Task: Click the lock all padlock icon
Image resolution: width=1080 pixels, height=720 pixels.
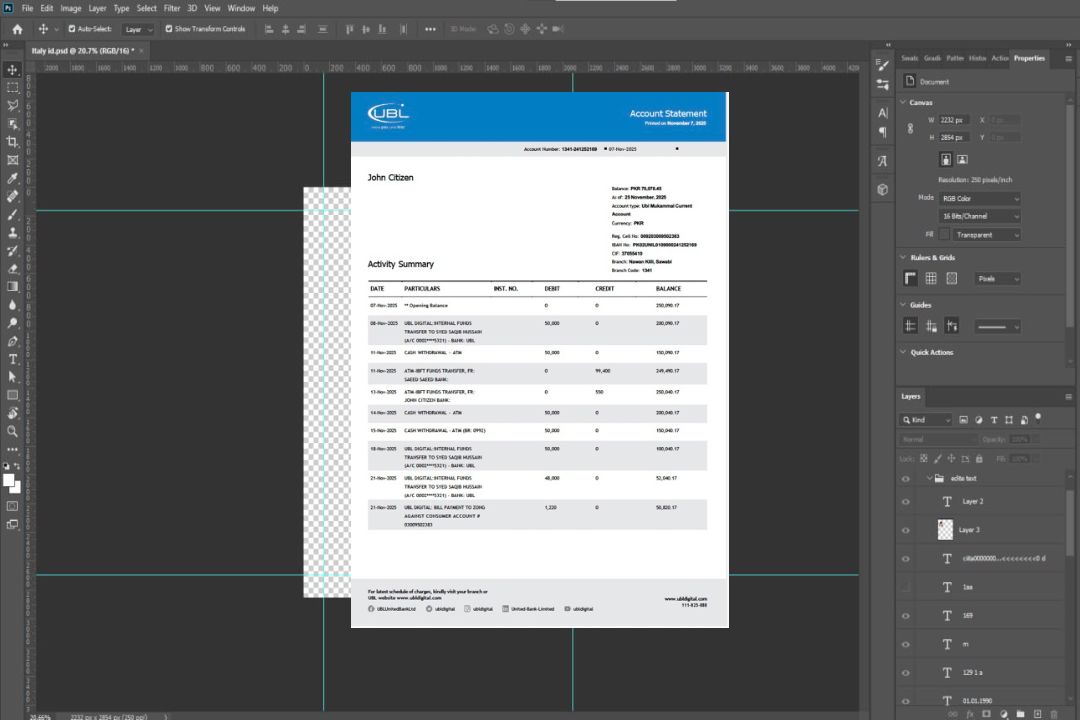Action: coord(979,458)
